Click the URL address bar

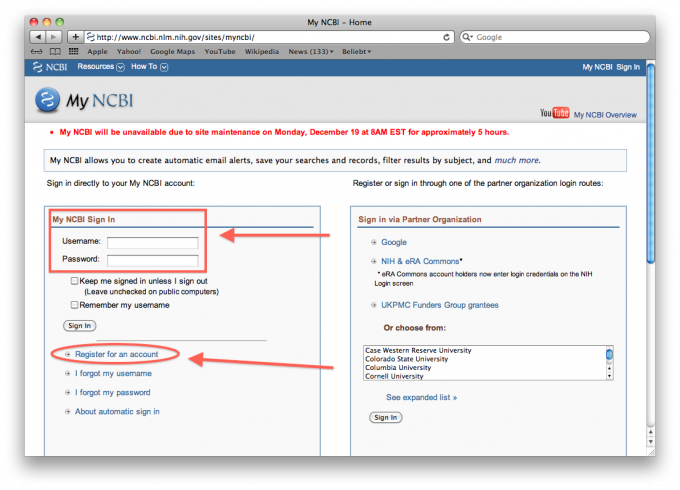click(269, 37)
